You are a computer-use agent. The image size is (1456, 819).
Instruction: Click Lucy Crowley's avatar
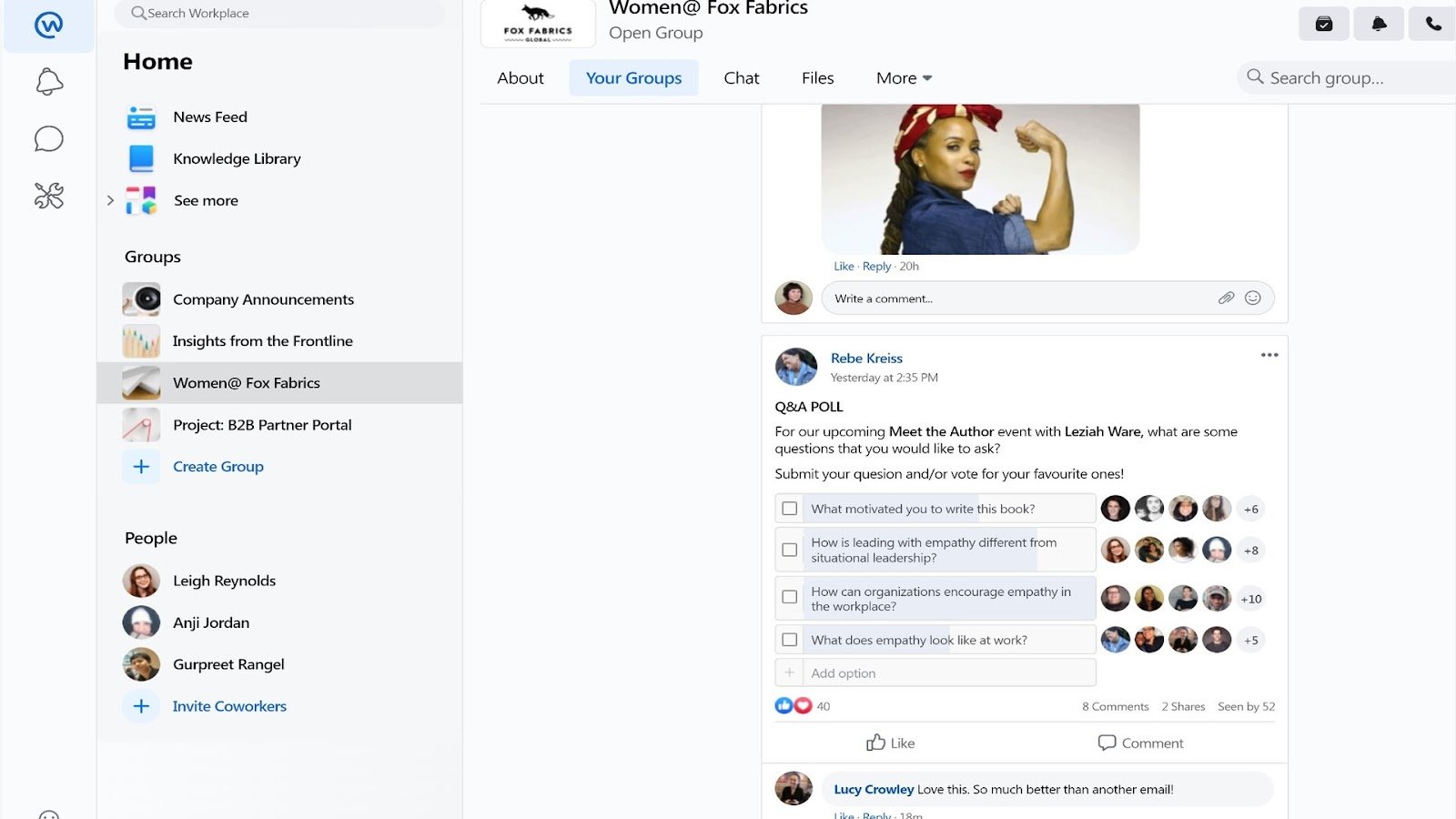(794, 788)
